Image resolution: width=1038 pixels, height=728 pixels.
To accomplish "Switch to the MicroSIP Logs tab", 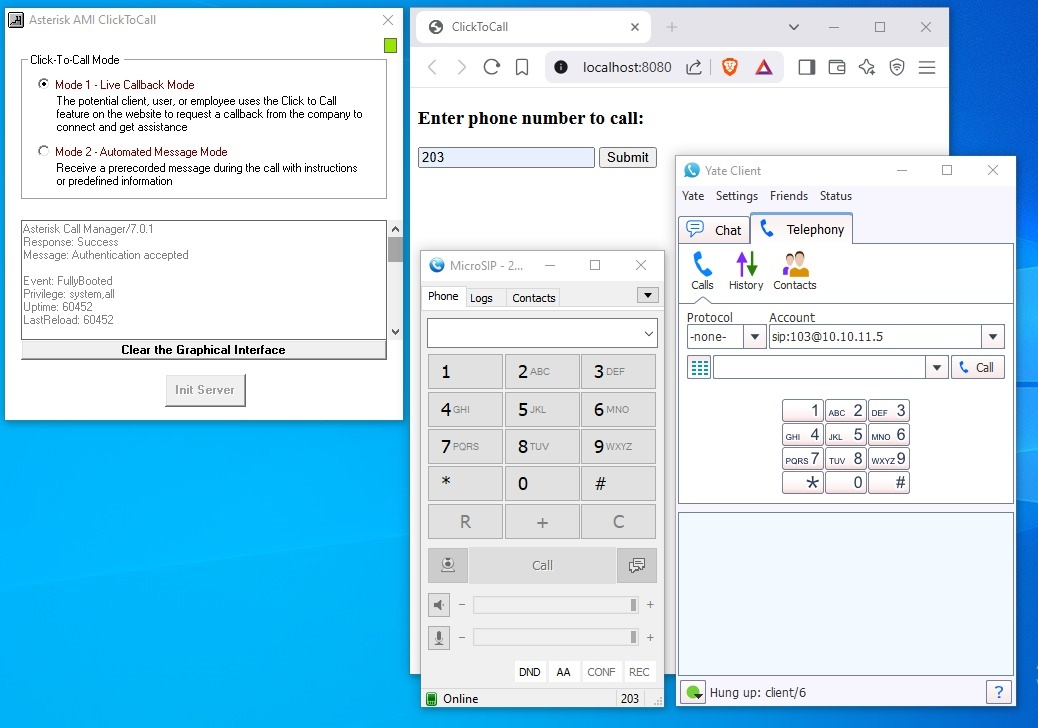I will (481, 298).
